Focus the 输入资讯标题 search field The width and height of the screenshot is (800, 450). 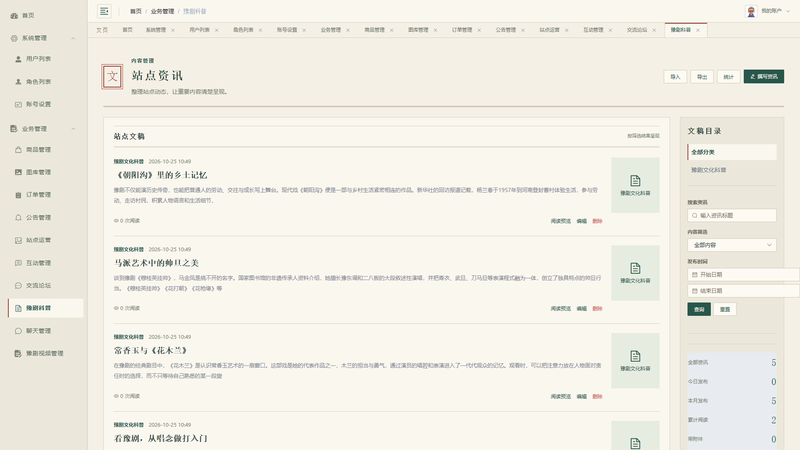coord(732,215)
